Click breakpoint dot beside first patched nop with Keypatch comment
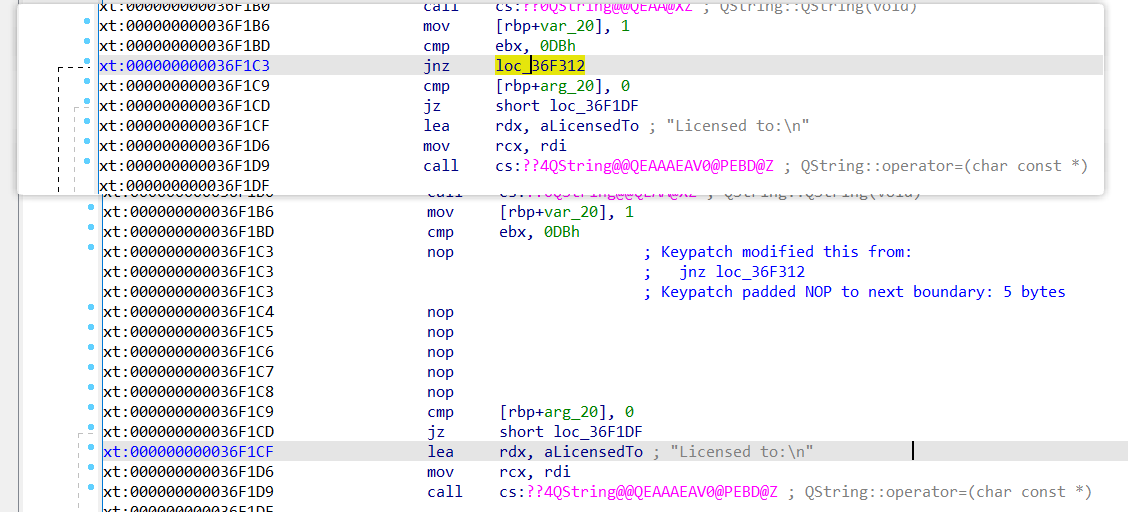This screenshot has width=1128, height=512. (x=92, y=252)
